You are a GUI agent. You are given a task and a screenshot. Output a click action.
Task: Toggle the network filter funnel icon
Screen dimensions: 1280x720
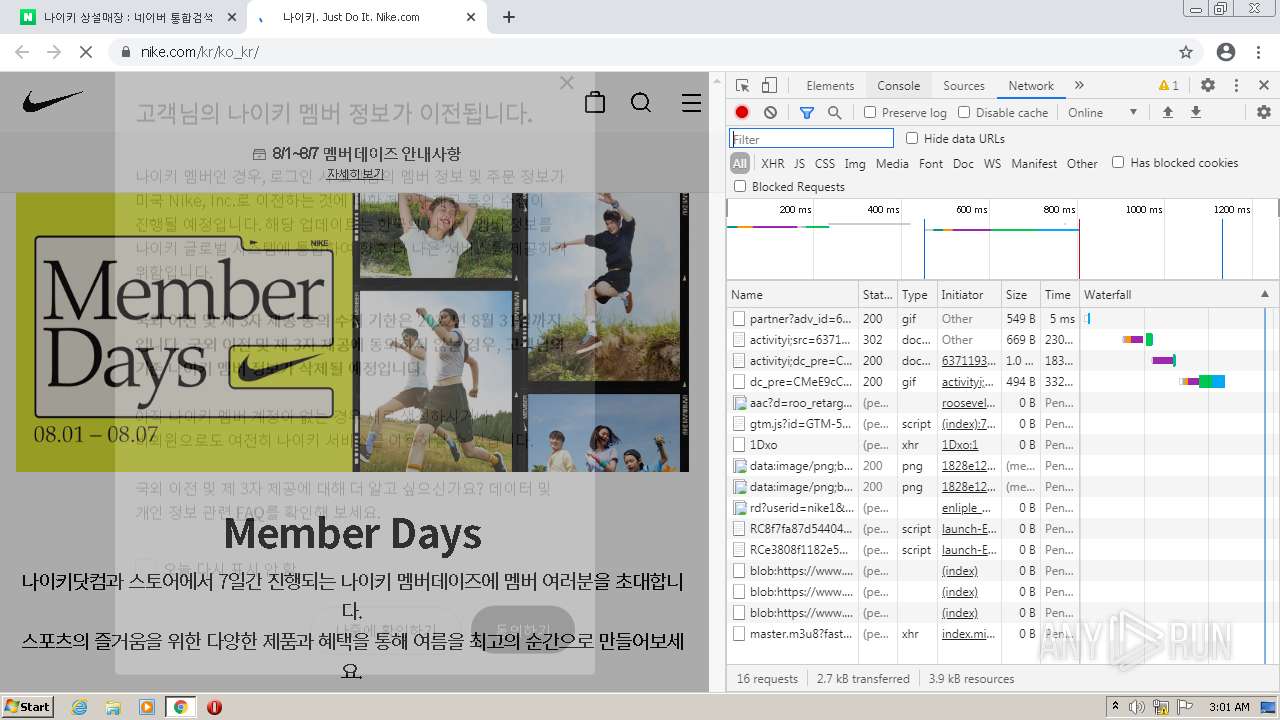click(807, 113)
